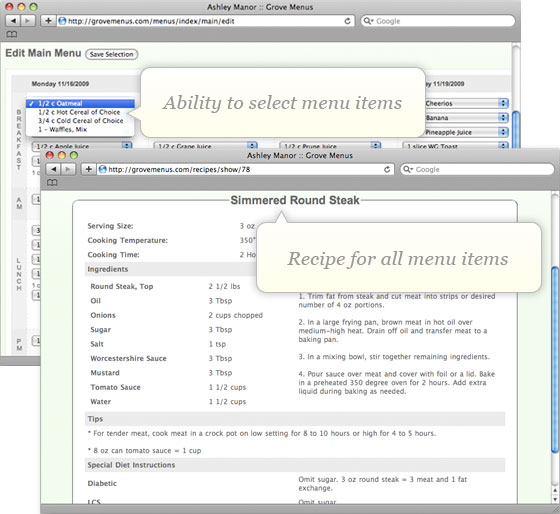The height and width of the screenshot is (514, 560).
Task: Click the Sugar ingredient row
Action: point(100,330)
